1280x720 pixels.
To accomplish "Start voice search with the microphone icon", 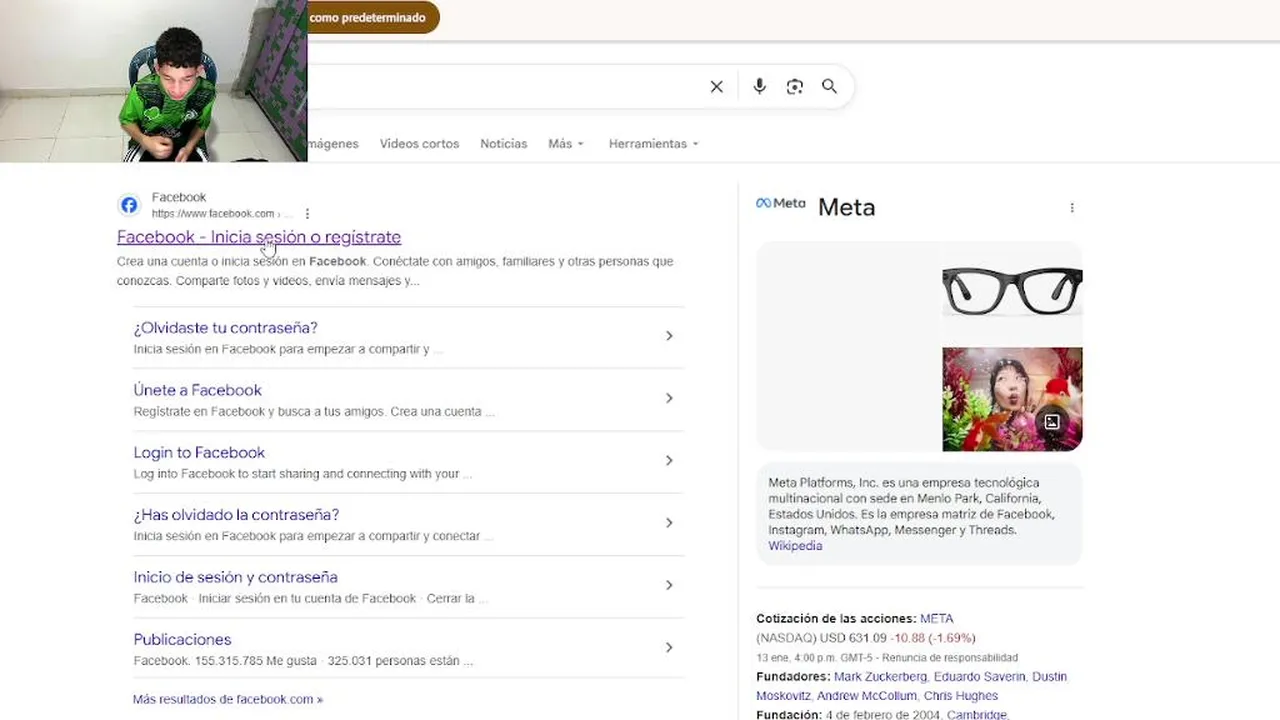I will 759,87.
